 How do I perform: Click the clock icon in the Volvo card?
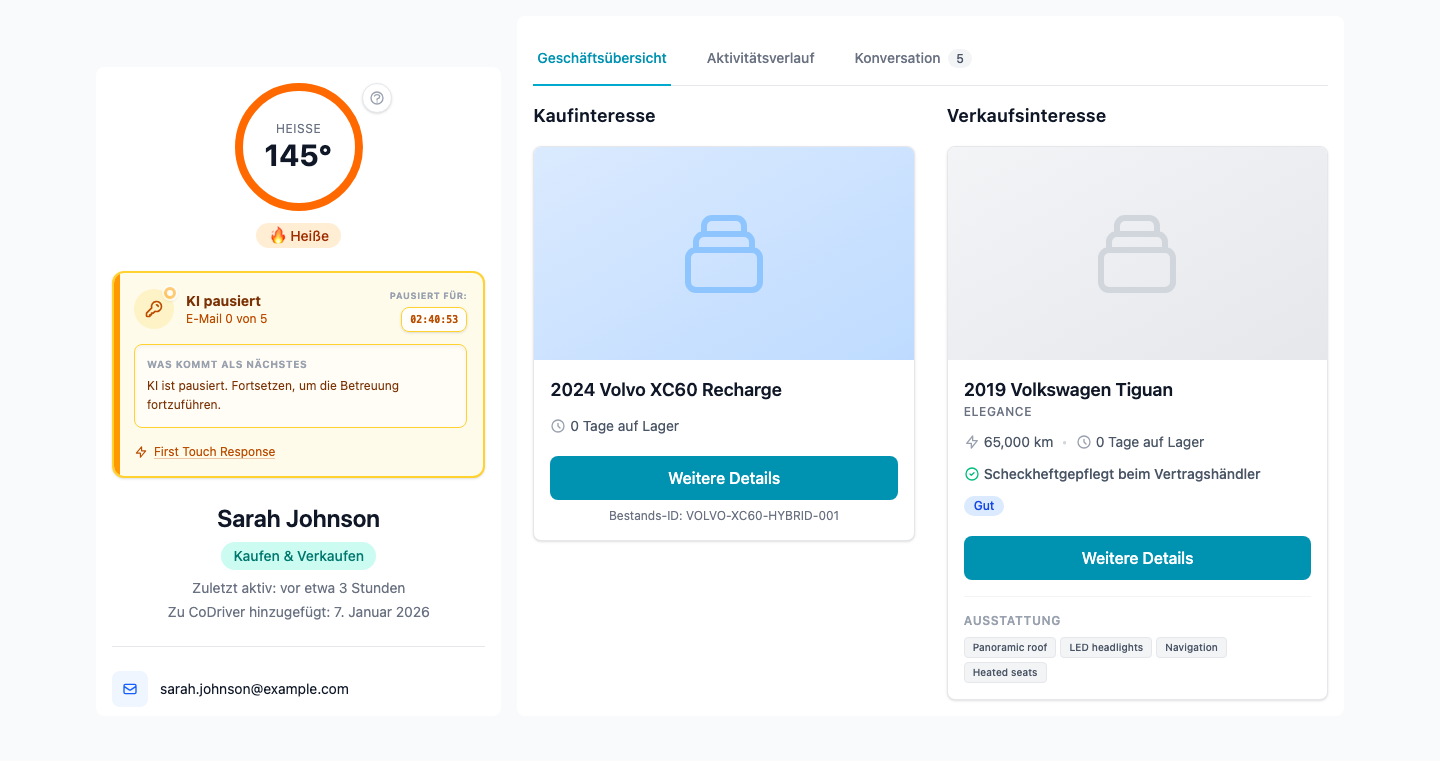[x=558, y=426]
